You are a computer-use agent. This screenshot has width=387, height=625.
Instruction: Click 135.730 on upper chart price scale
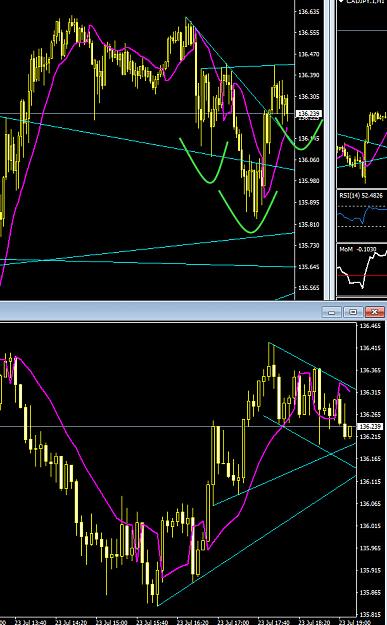click(x=309, y=246)
